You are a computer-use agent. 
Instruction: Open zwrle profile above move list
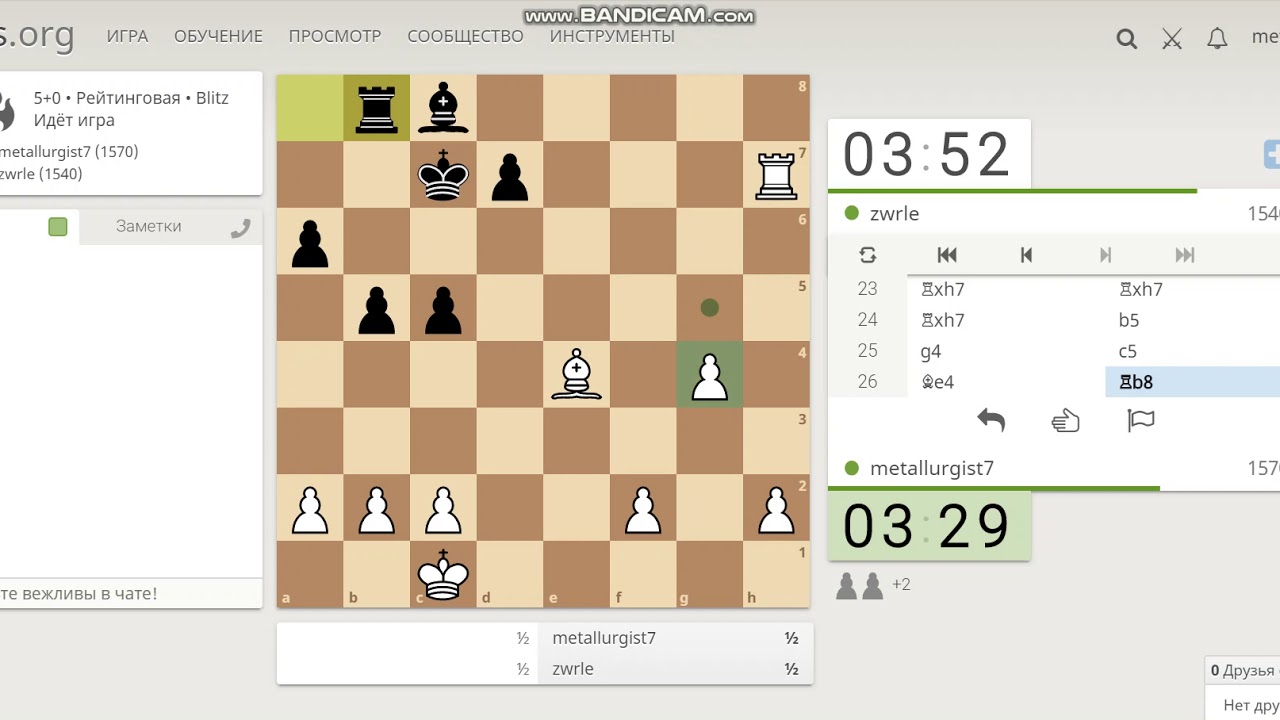point(894,213)
